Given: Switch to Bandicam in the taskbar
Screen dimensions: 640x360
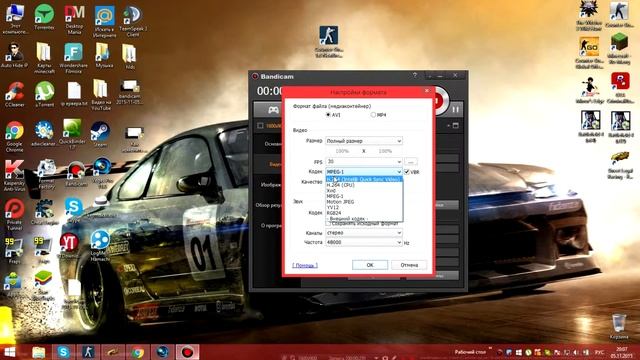Looking at the screenshot, I should click(x=187, y=352).
